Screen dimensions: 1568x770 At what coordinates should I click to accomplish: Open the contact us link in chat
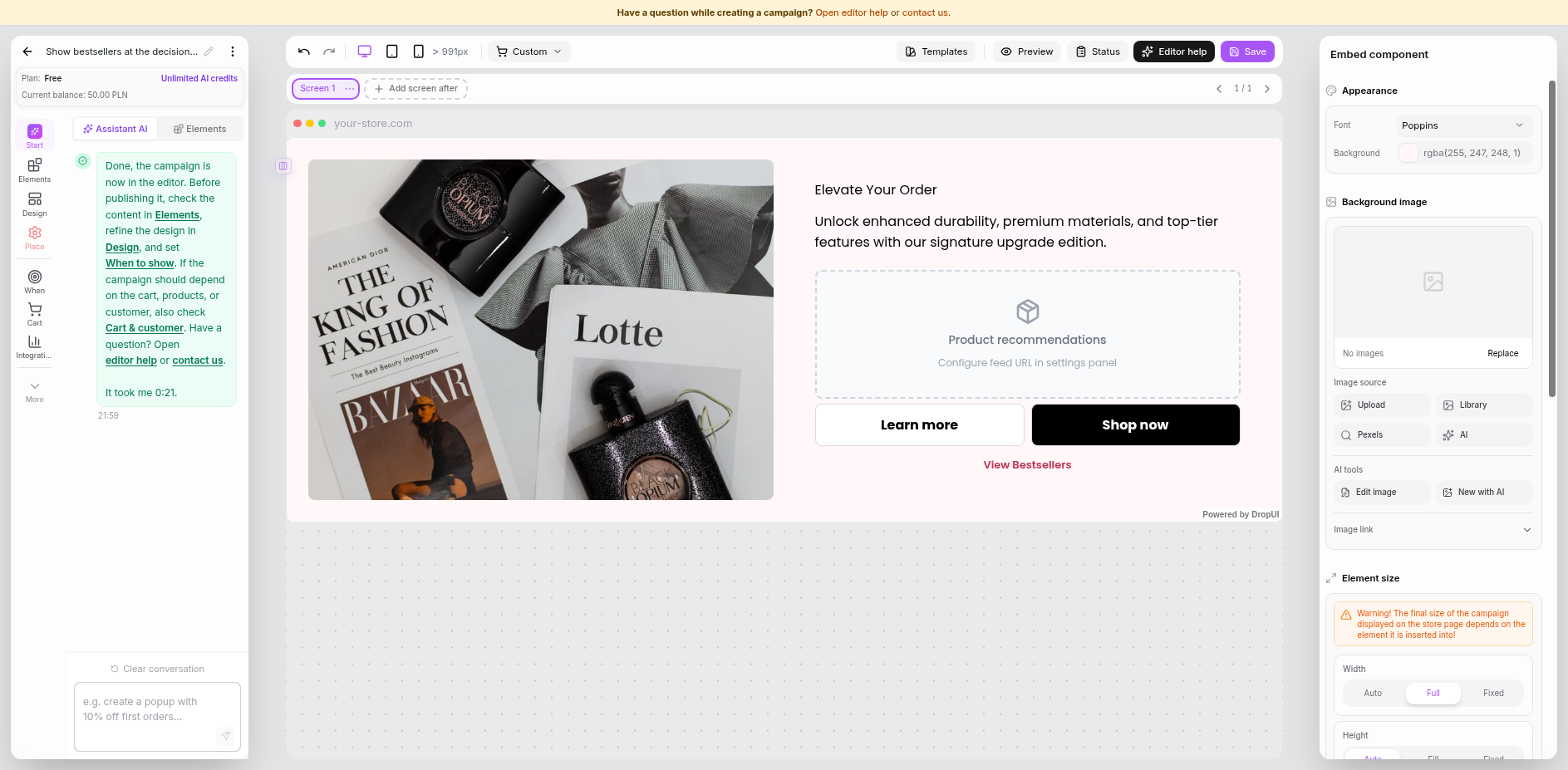coord(198,360)
